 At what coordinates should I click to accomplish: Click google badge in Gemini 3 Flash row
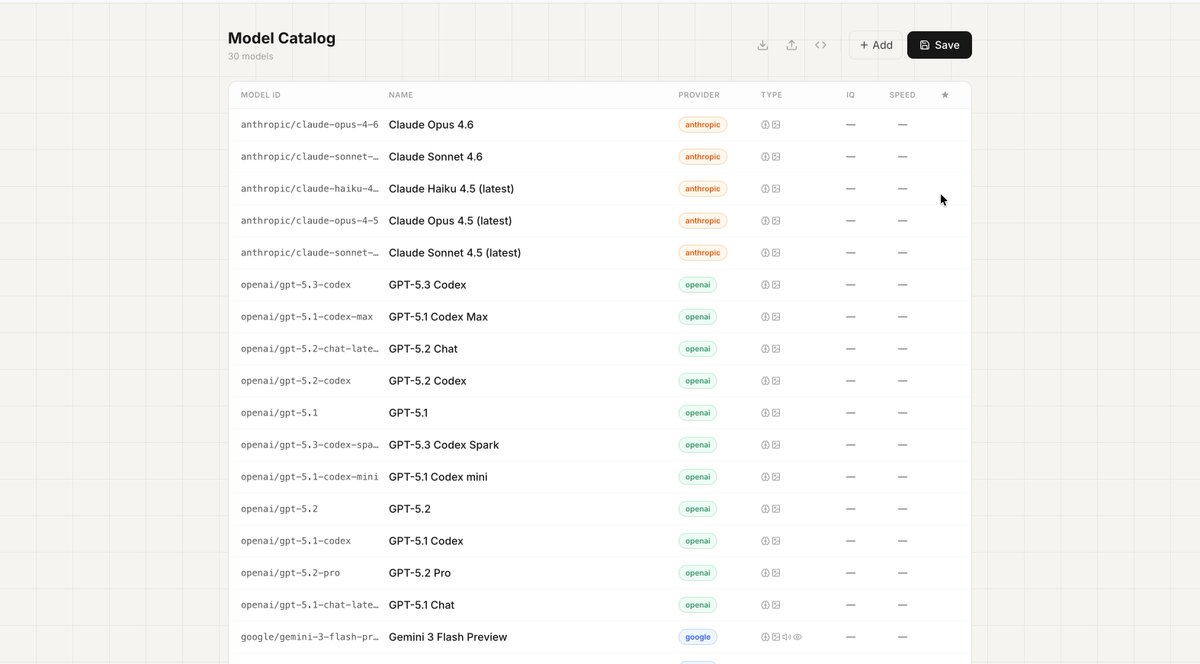pyautogui.click(x=698, y=637)
